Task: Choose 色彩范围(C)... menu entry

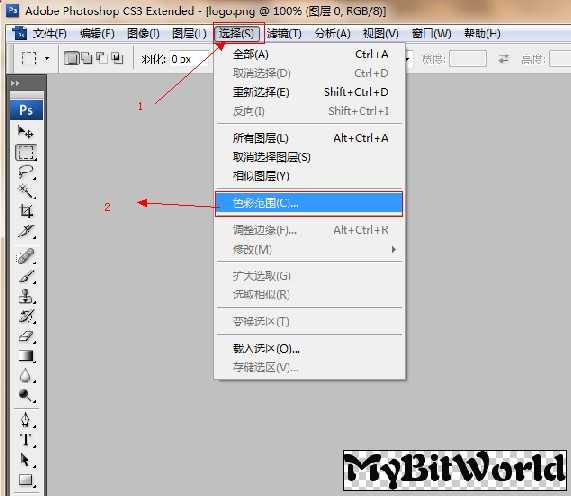Action: 309,204
